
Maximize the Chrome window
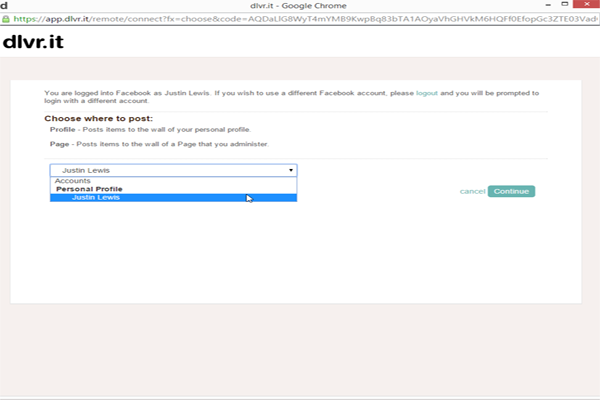564,4
